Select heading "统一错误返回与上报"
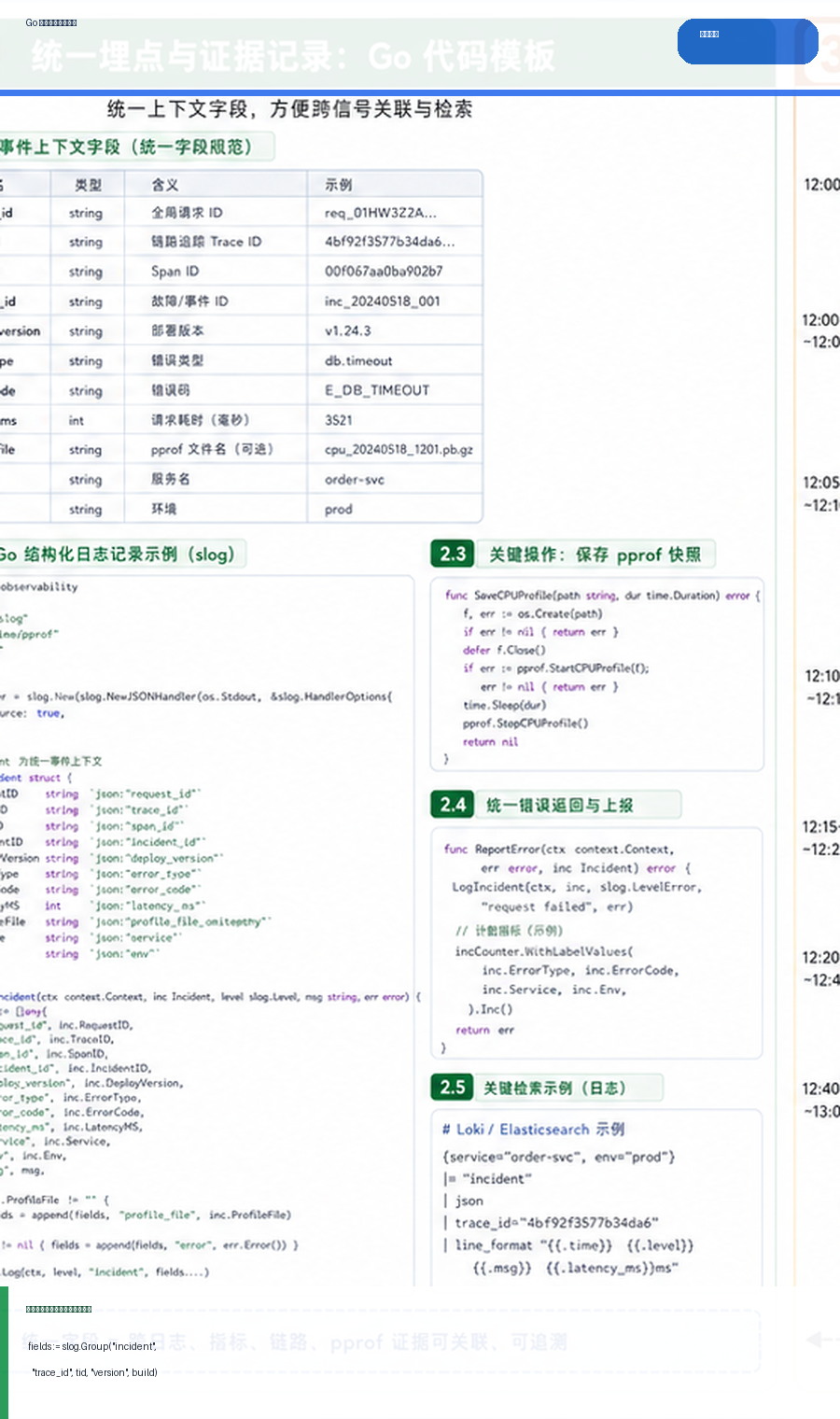Viewport: 840px width, 1419px height. point(560,805)
